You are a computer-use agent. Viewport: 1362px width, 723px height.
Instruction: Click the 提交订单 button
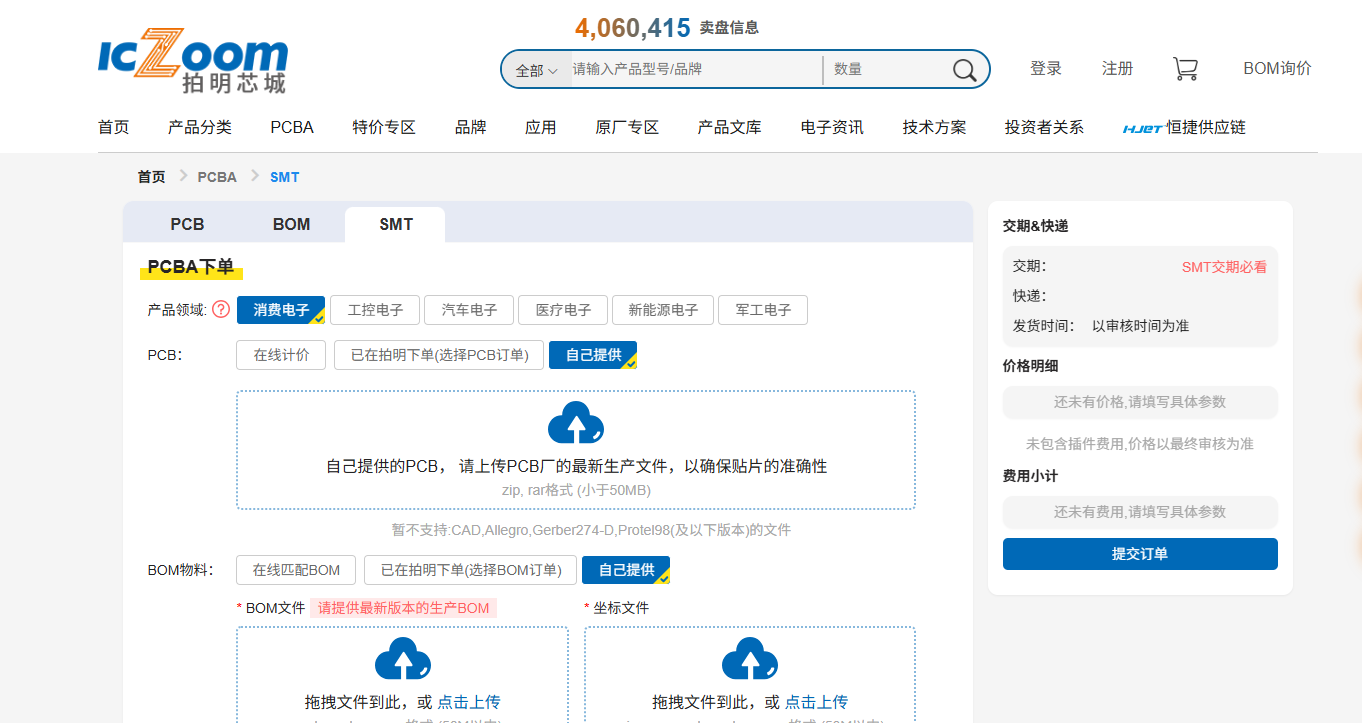point(1140,554)
